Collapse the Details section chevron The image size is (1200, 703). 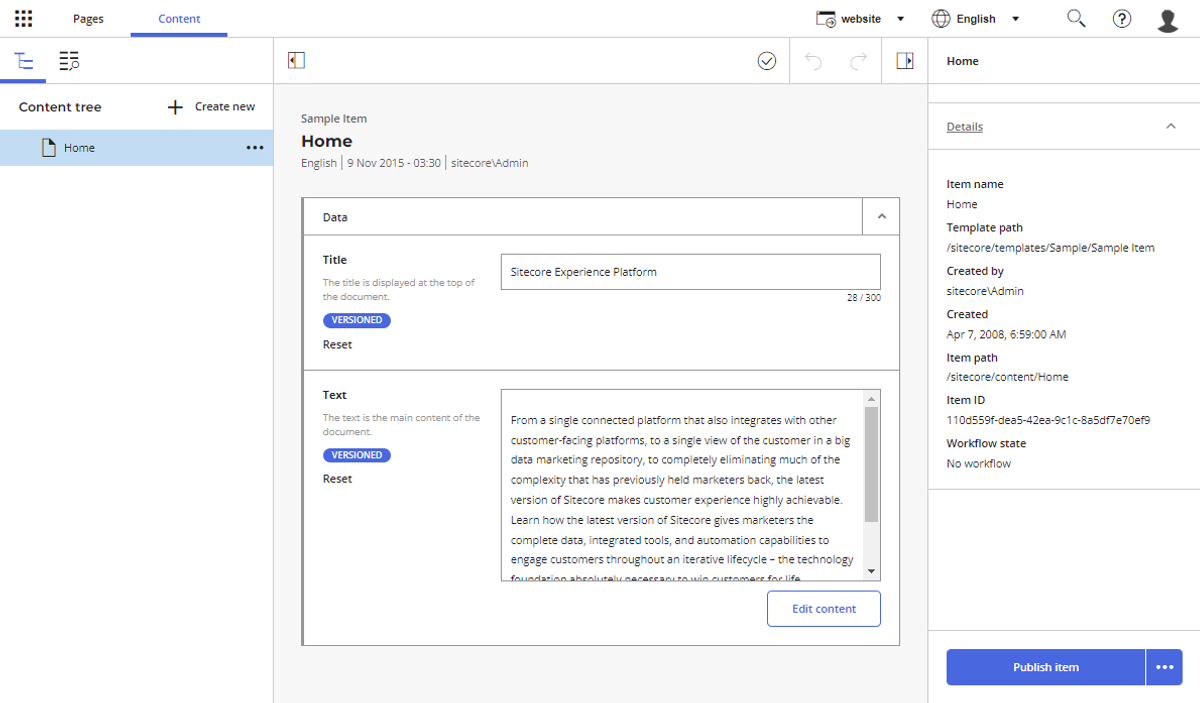pyautogui.click(x=1171, y=127)
